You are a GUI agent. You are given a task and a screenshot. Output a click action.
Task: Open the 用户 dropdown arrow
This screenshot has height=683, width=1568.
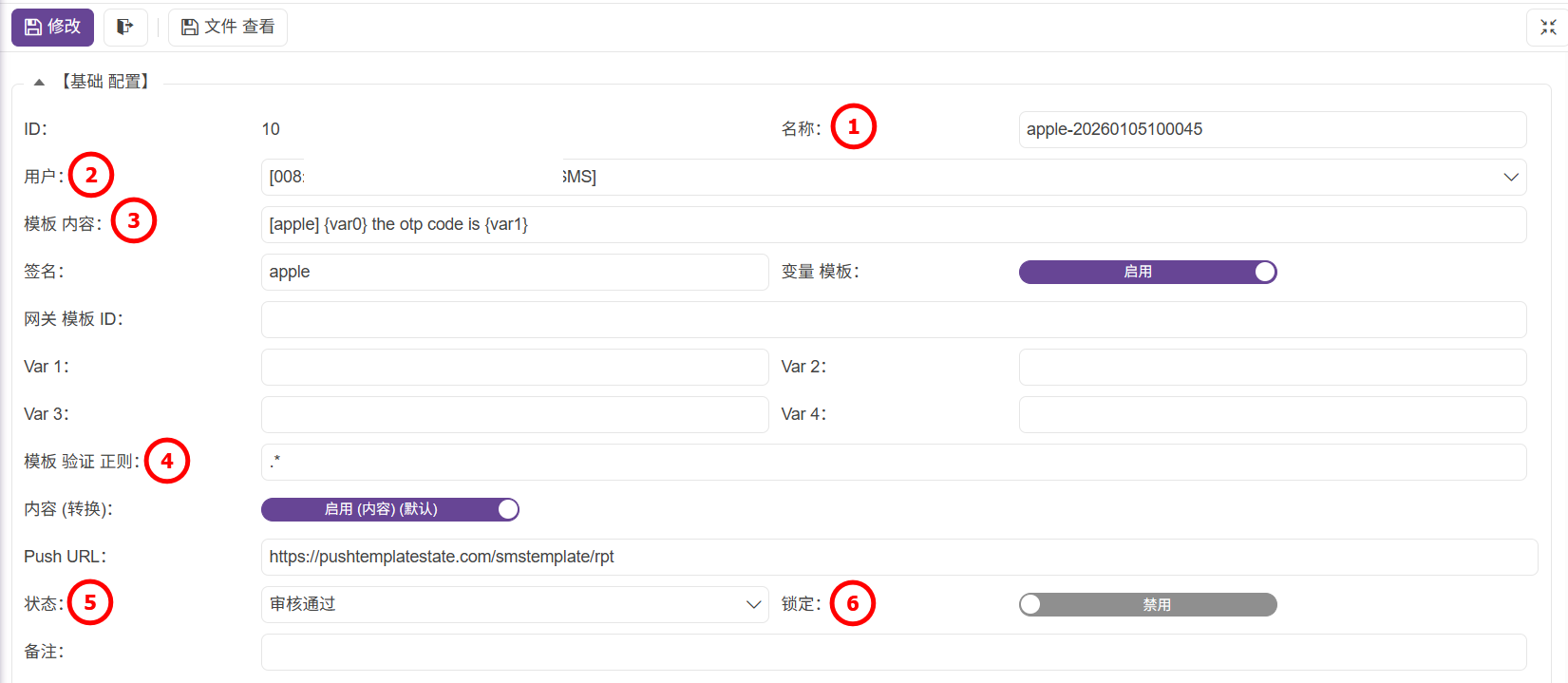(x=1510, y=178)
